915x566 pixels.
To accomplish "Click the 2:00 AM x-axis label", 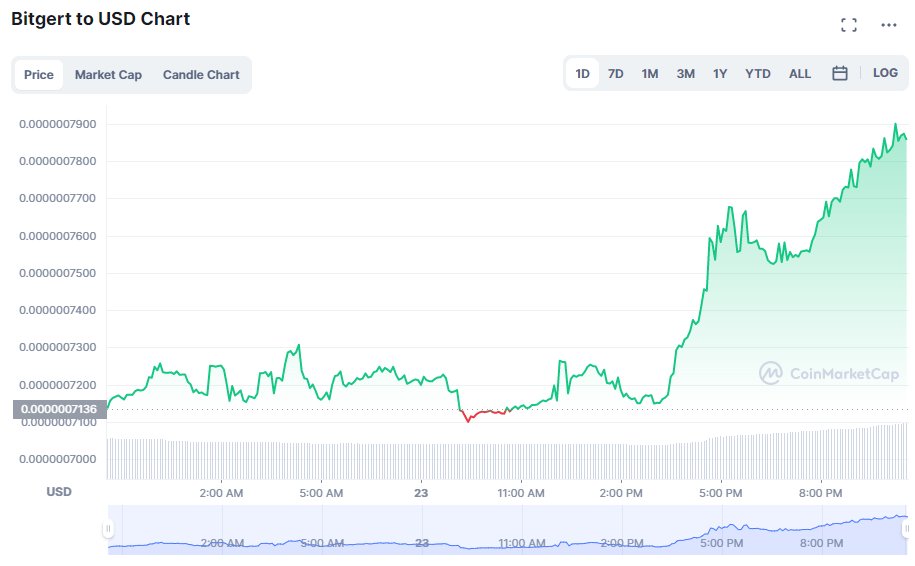I will coord(221,493).
